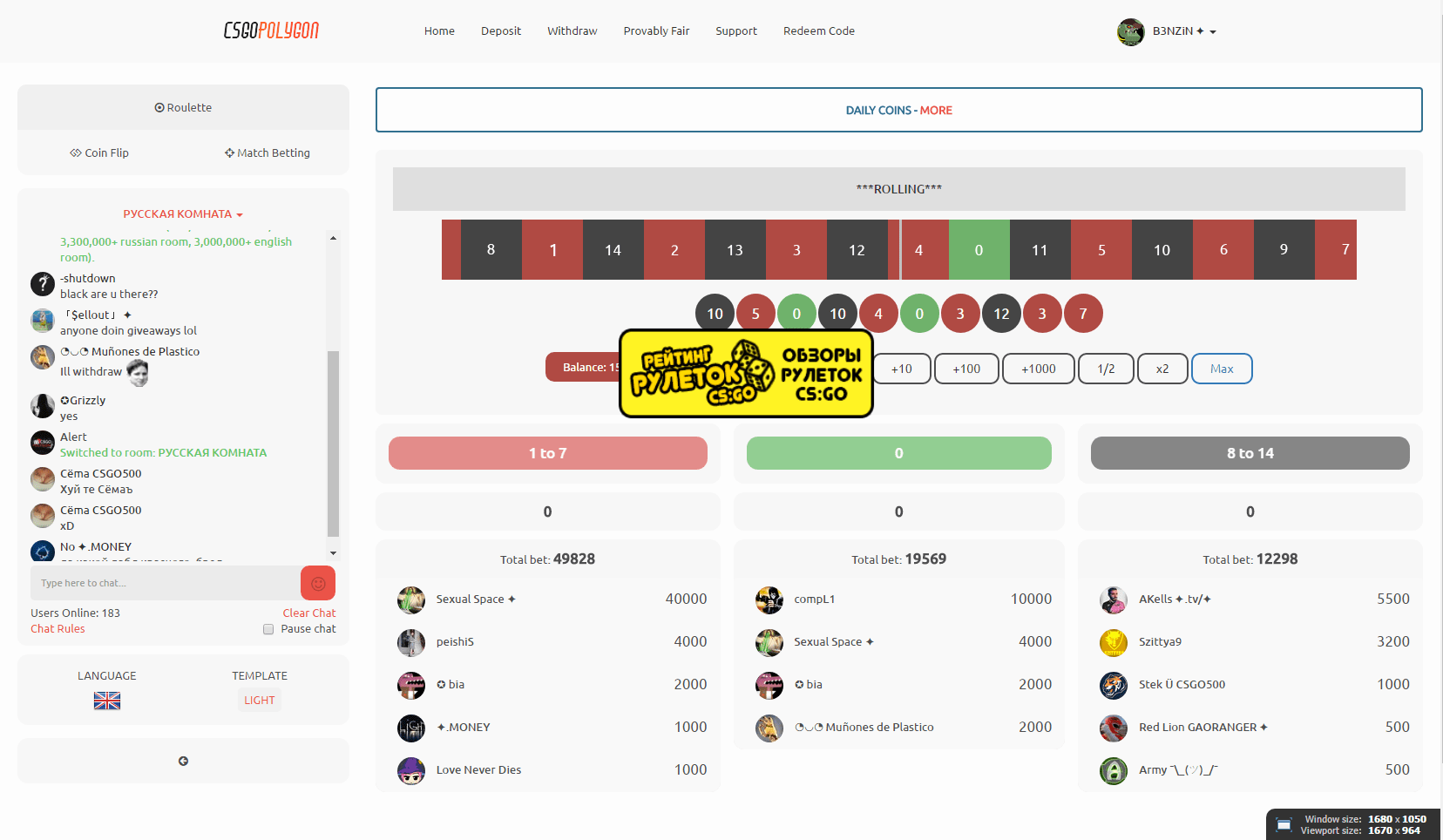Open Provably Fair page
The height and width of the screenshot is (840, 1443).
(656, 31)
